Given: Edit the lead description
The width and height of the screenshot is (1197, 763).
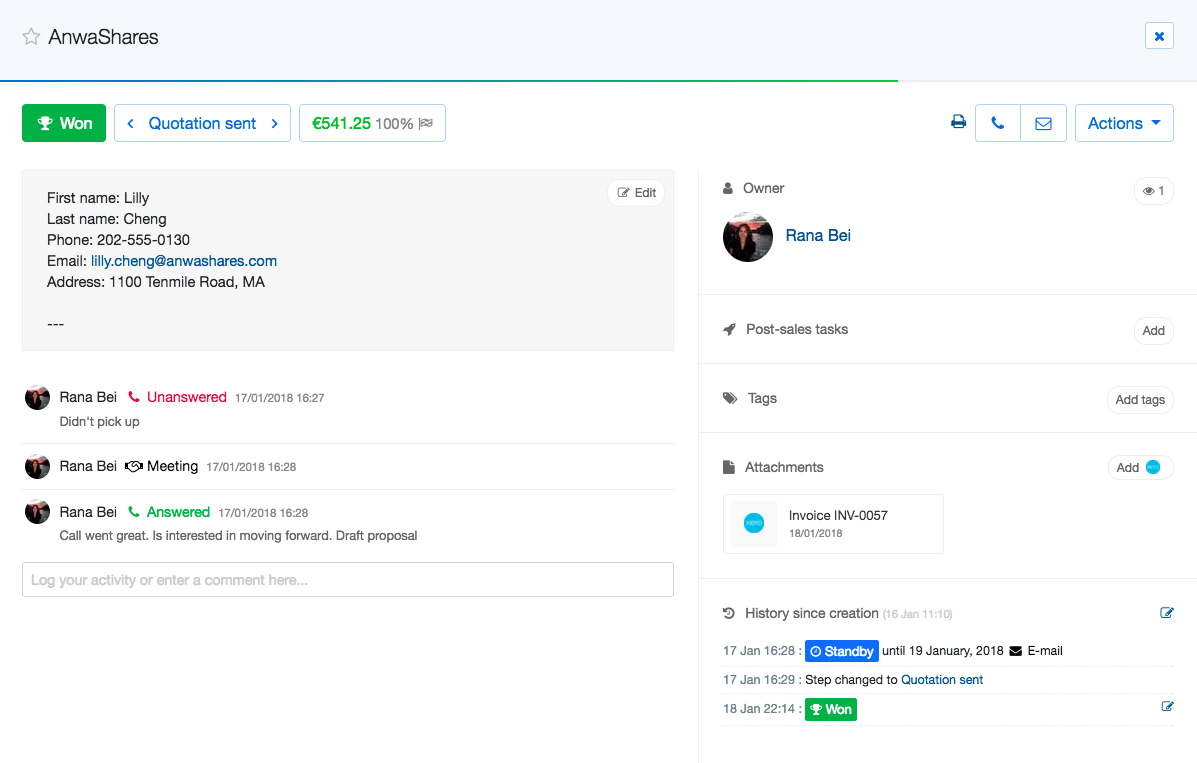Looking at the screenshot, I should coord(636,193).
